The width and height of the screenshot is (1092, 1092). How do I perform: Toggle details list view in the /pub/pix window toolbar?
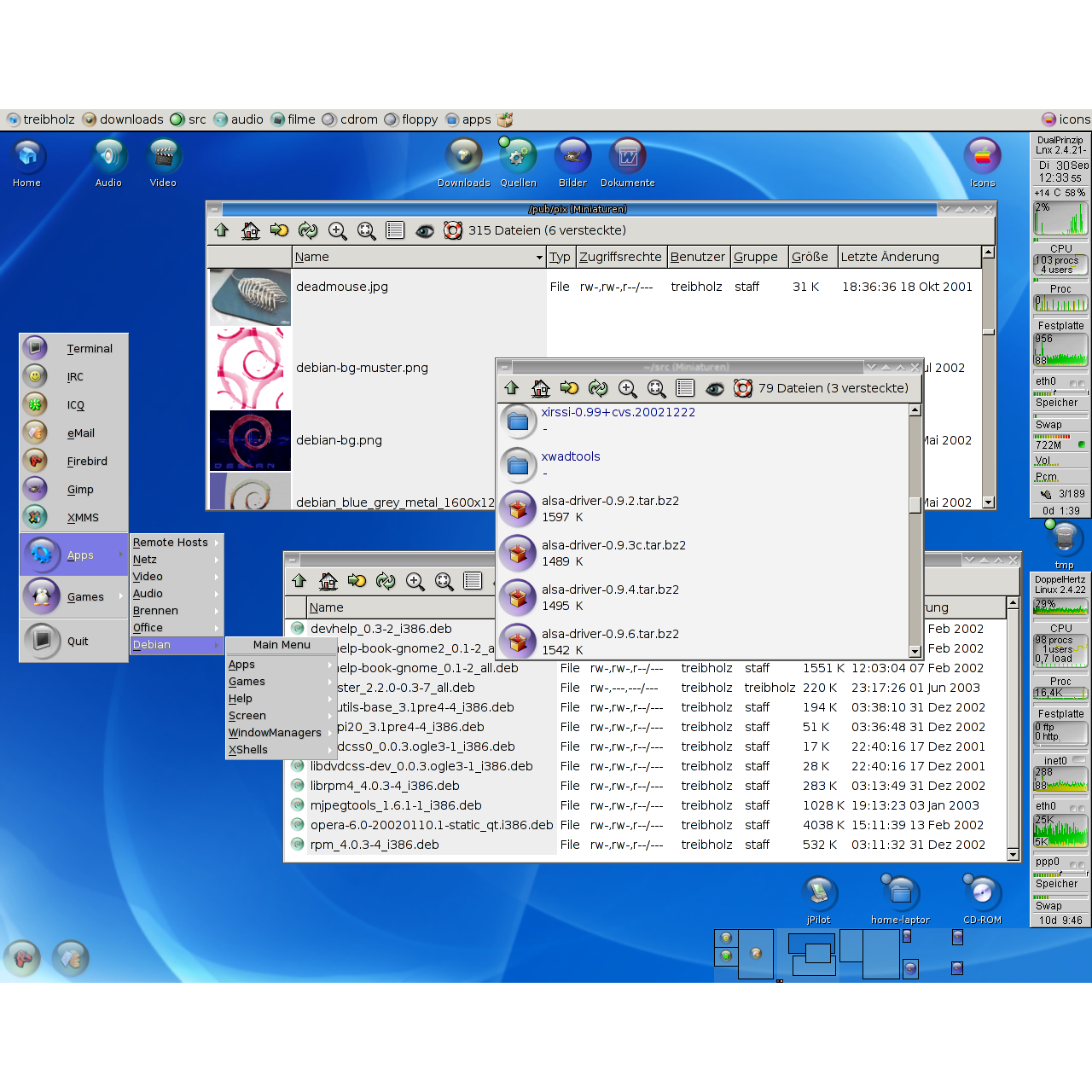395,230
